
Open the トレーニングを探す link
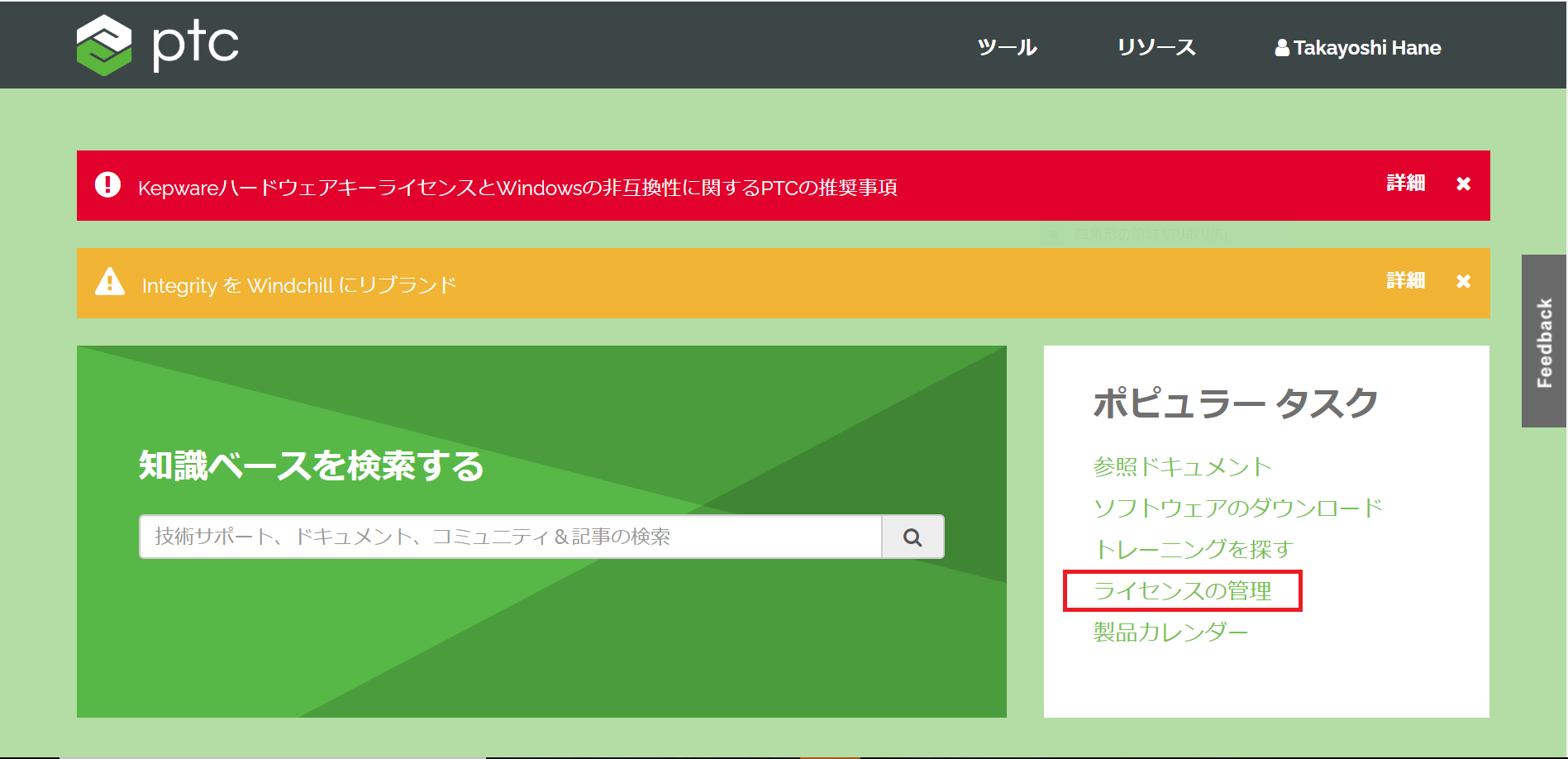[x=1192, y=549]
